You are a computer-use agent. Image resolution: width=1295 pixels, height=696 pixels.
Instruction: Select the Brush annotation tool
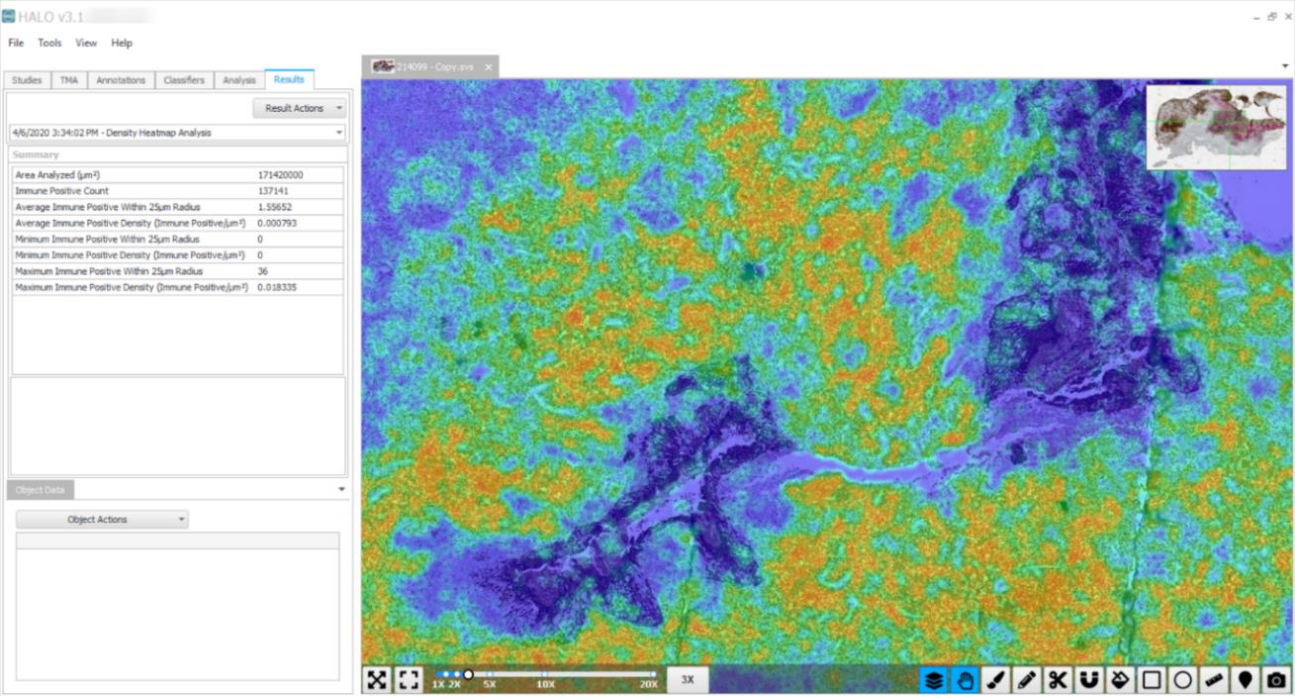996,680
